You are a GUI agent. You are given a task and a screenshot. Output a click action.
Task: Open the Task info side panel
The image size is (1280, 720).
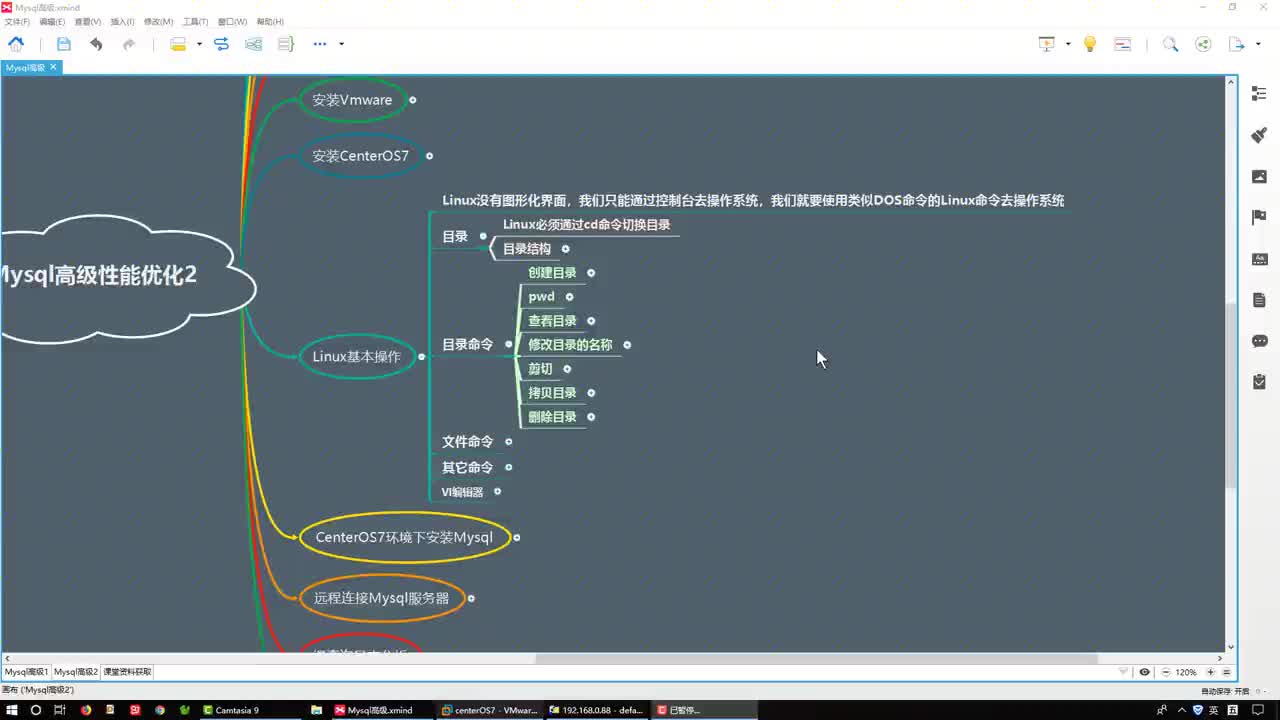[x=1259, y=382]
